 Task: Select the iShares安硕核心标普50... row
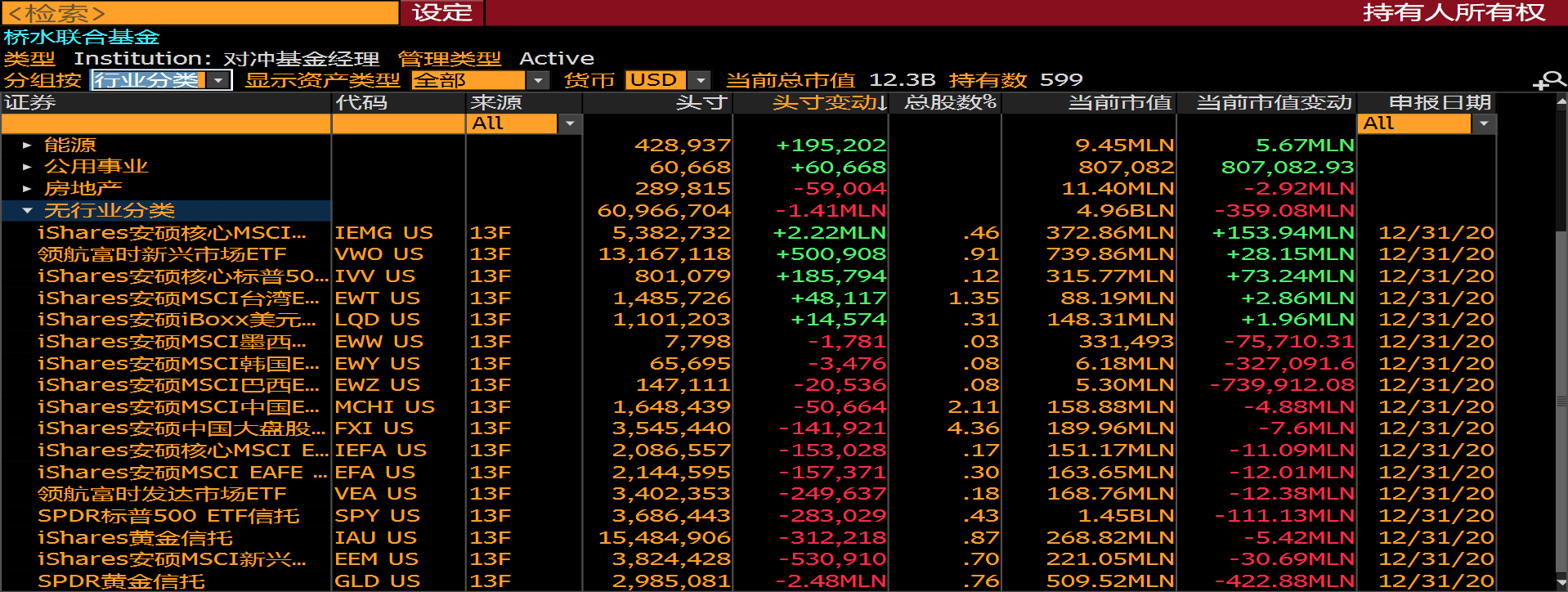748,276
